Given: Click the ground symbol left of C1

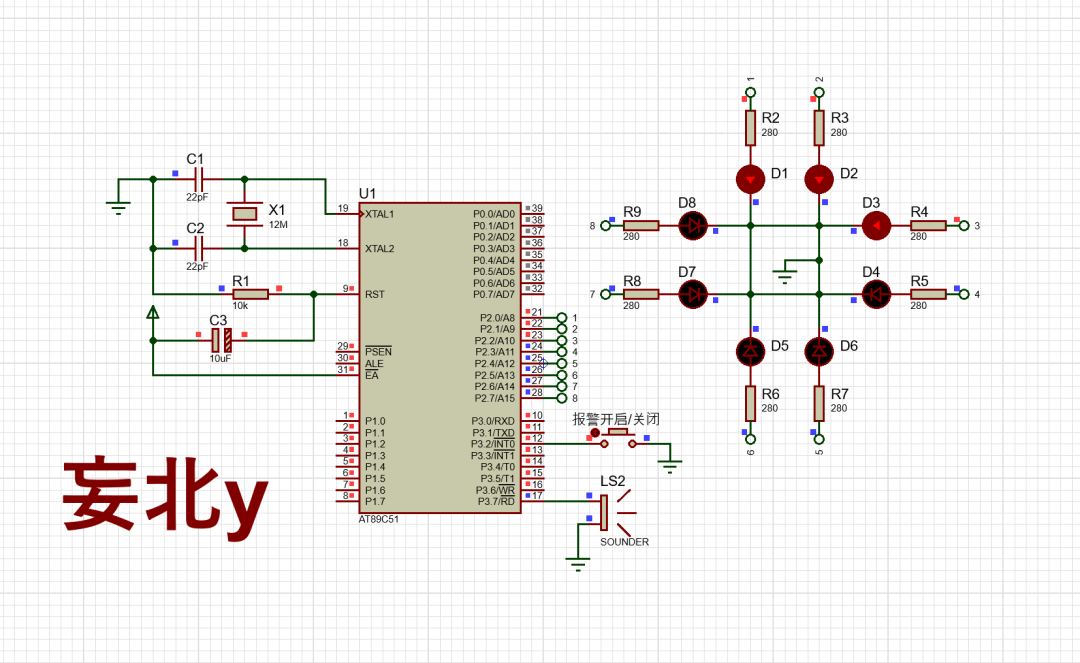Looking at the screenshot, I should coord(118,207).
